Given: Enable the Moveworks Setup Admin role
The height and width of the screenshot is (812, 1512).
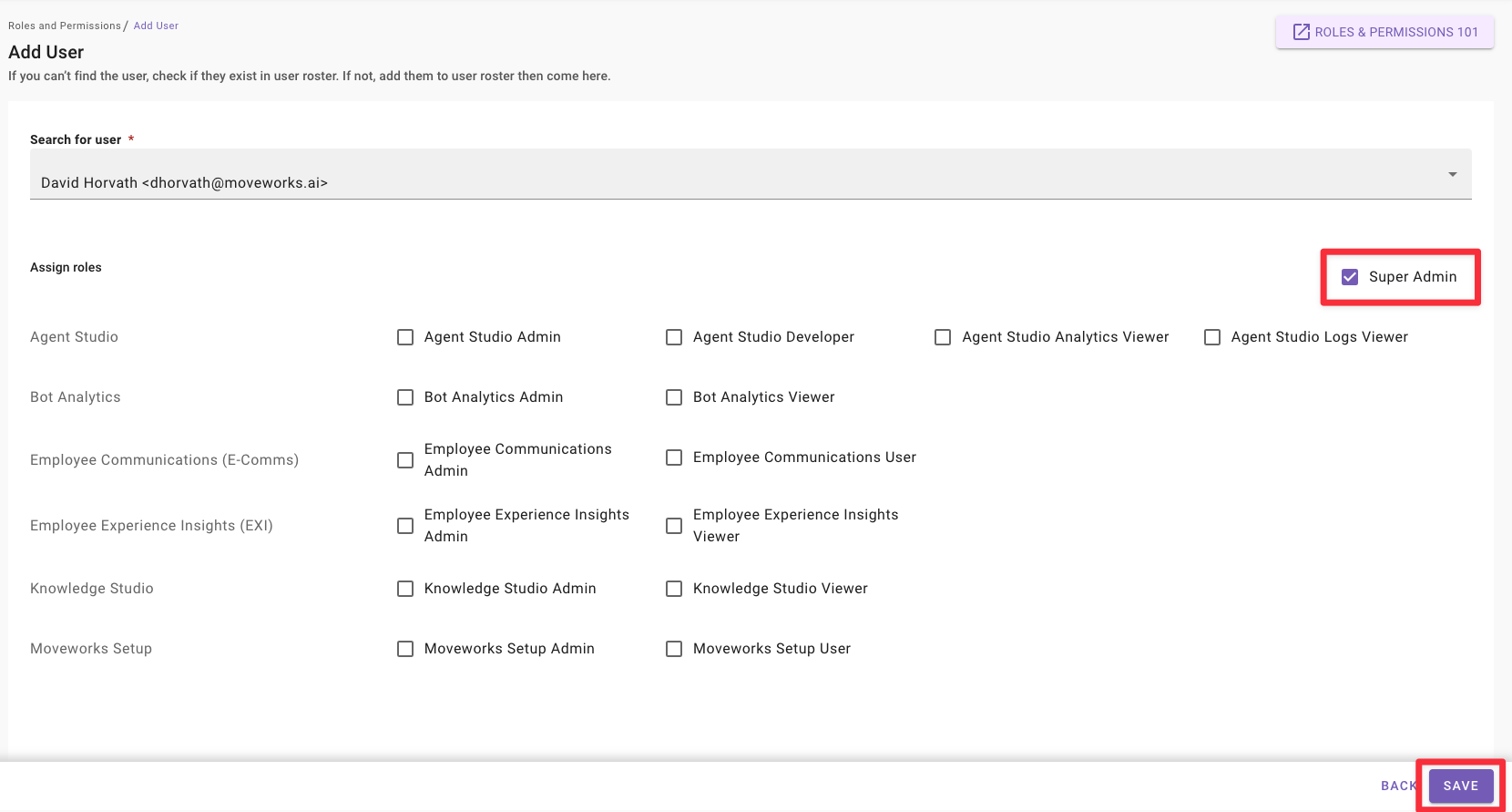Looking at the screenshot, I should [405, 649].
